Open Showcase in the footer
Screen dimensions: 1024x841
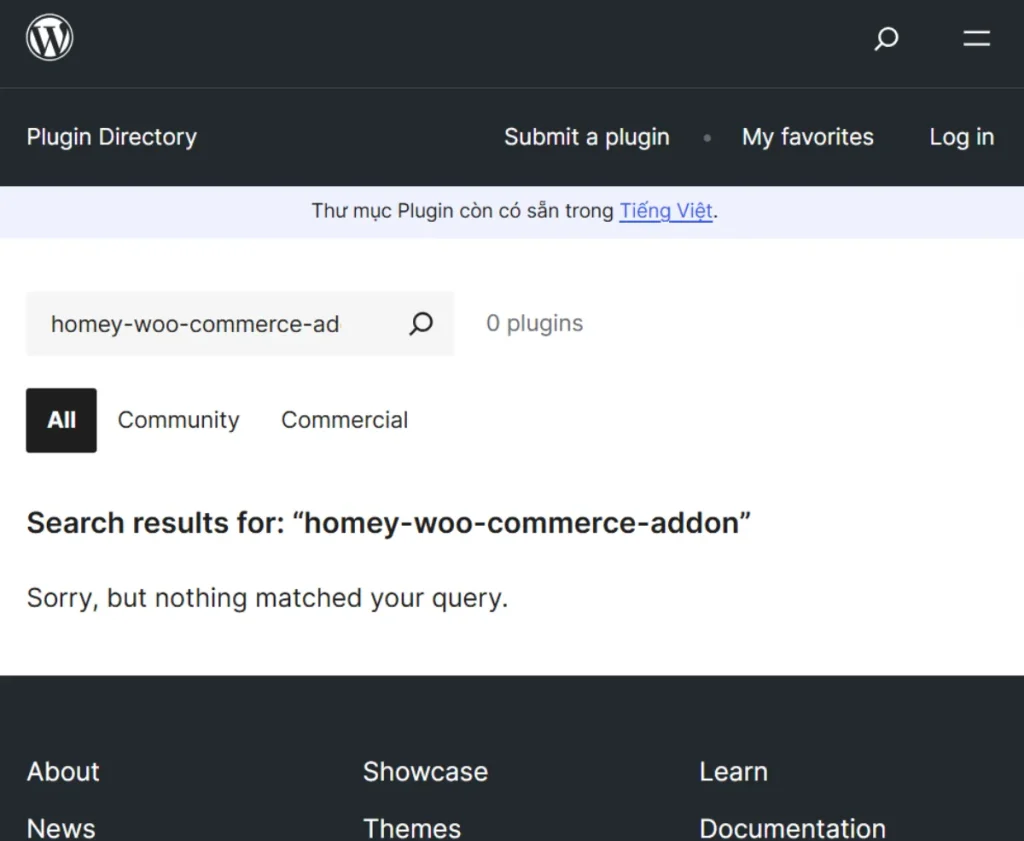tap(425, 772)
